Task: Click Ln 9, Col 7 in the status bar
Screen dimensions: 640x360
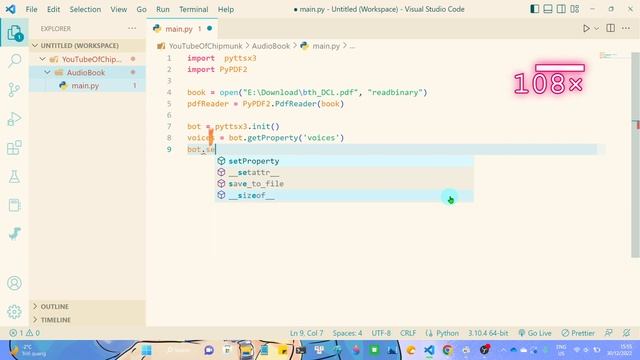Action: tap(306, 333)
